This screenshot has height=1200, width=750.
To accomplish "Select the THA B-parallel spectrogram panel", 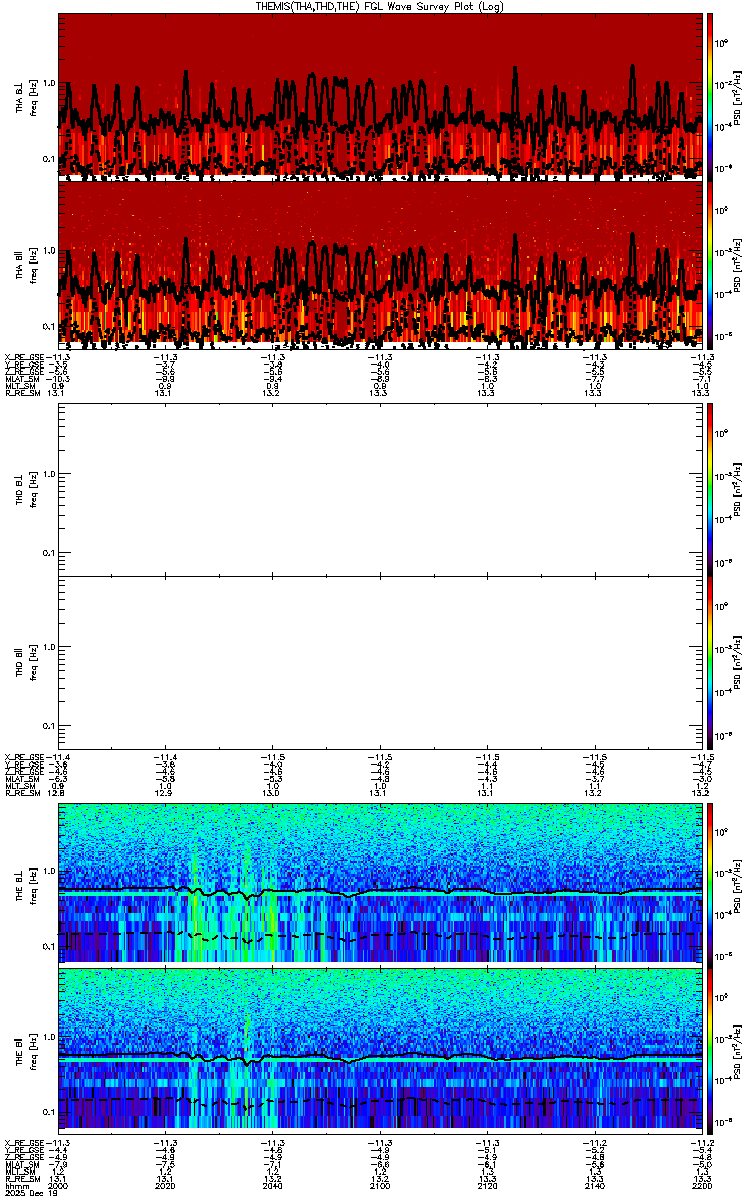I will tap(381, 265).
